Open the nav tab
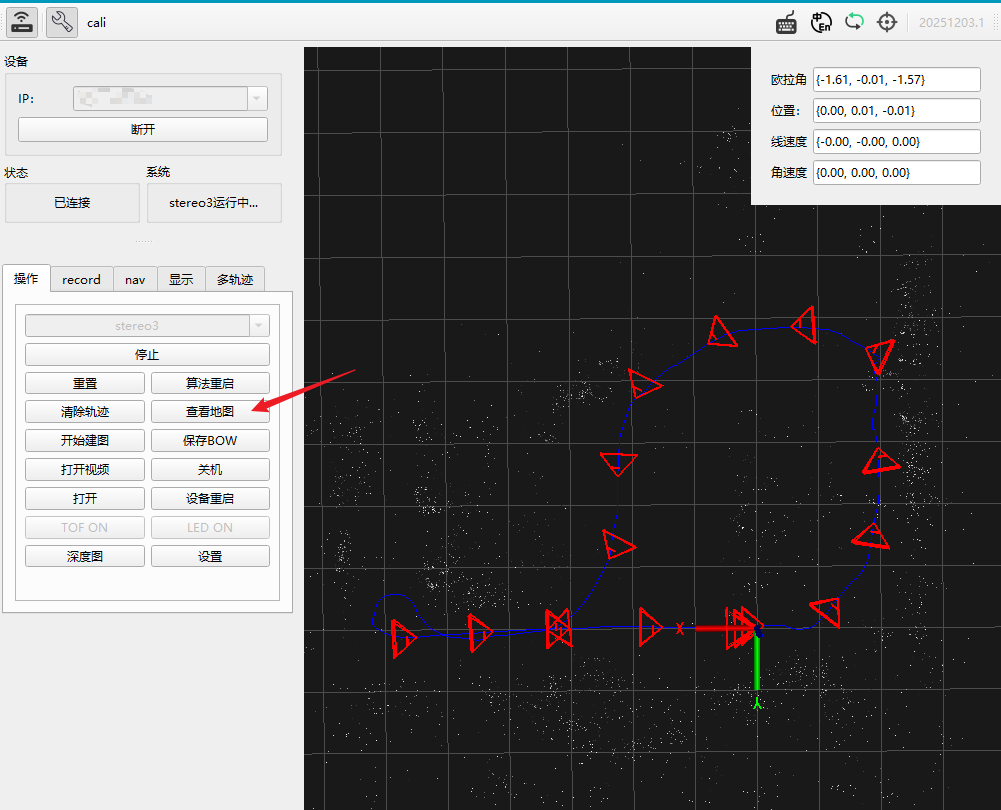1001x810 pixels. coord(135,280)
